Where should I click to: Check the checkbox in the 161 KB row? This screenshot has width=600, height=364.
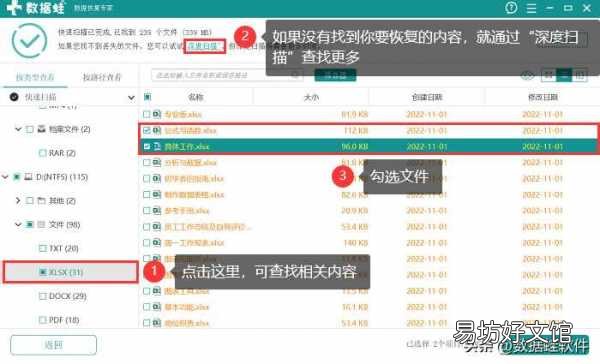[147, 307]
